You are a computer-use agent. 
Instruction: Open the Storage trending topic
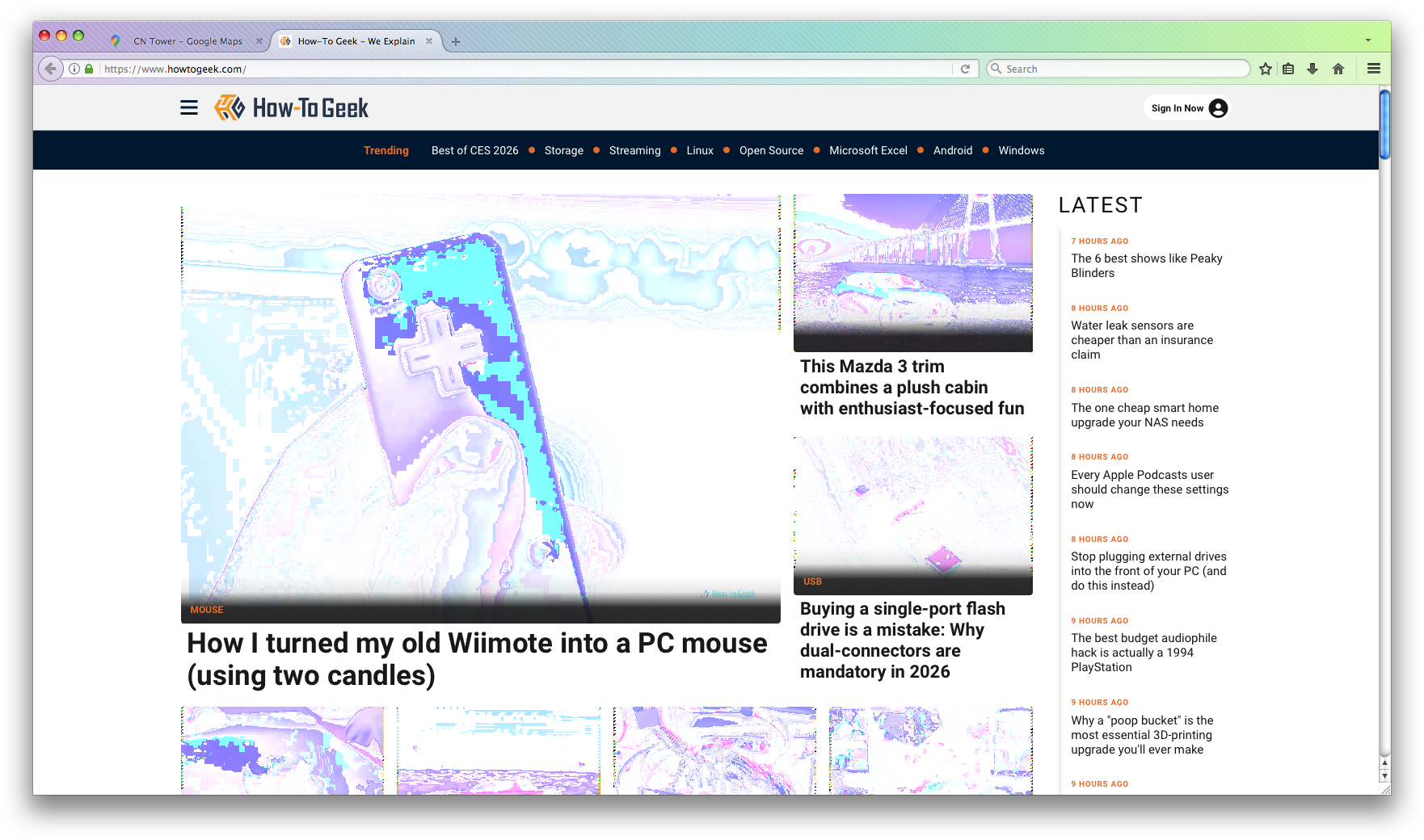pos(564,150)
